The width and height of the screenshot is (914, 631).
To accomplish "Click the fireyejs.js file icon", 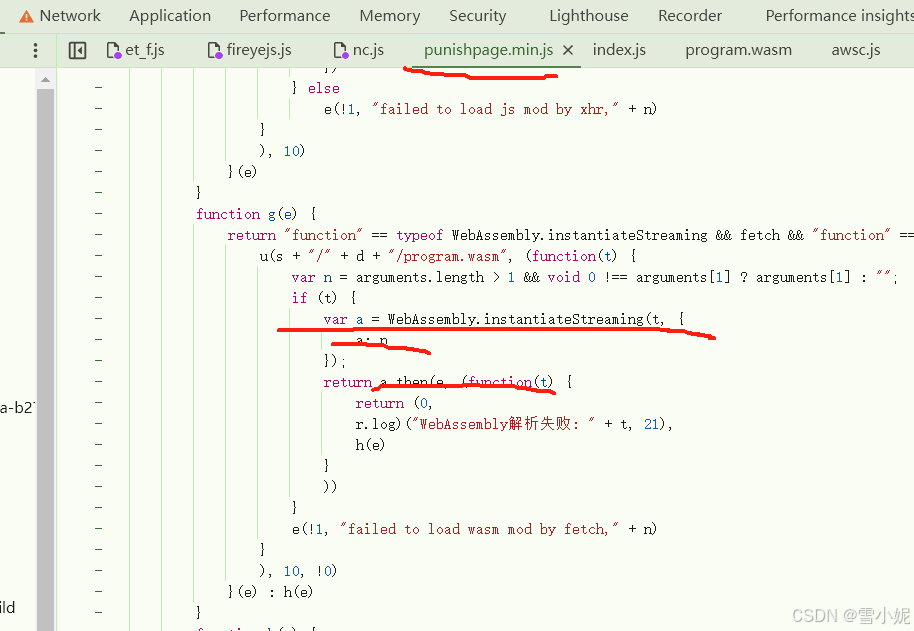I will (x=215, y=51).
